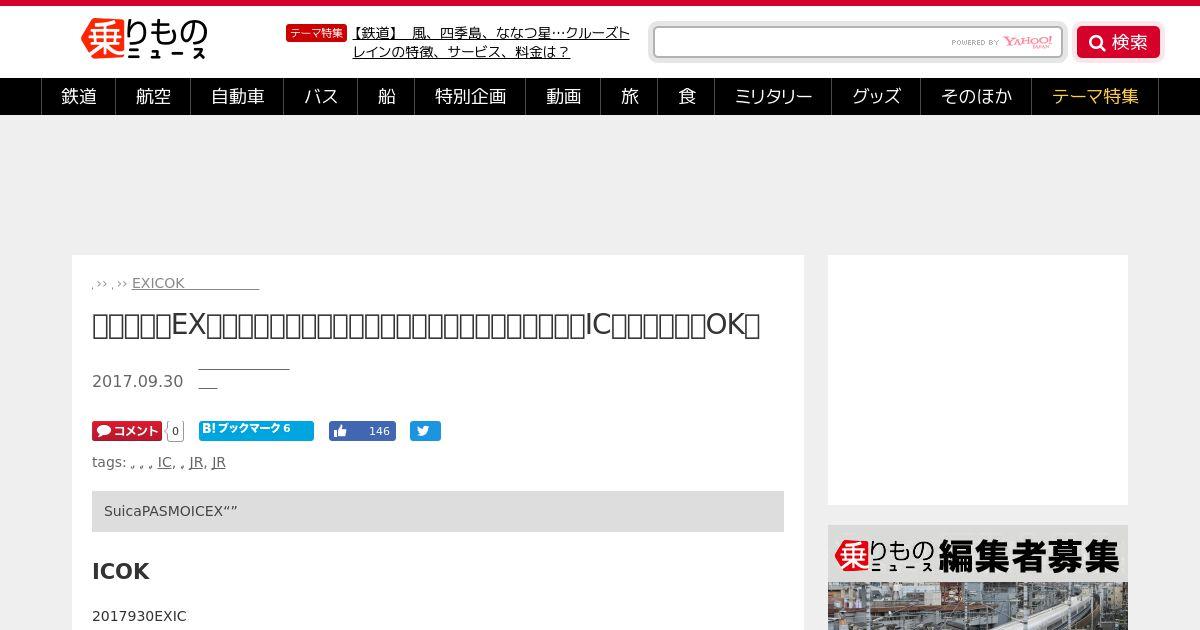The image size is (1200, 630).
Task: Click the article date 2017.09.30
Action: (x=138, y=381)
